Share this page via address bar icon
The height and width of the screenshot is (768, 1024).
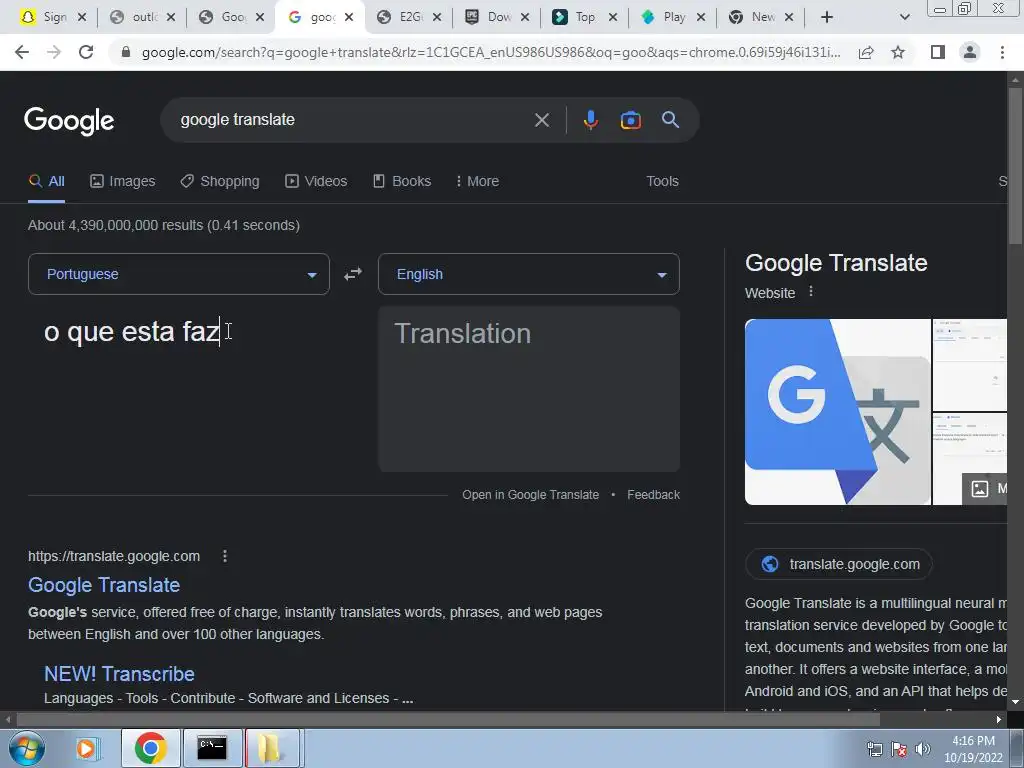click(x=866, y=52)
